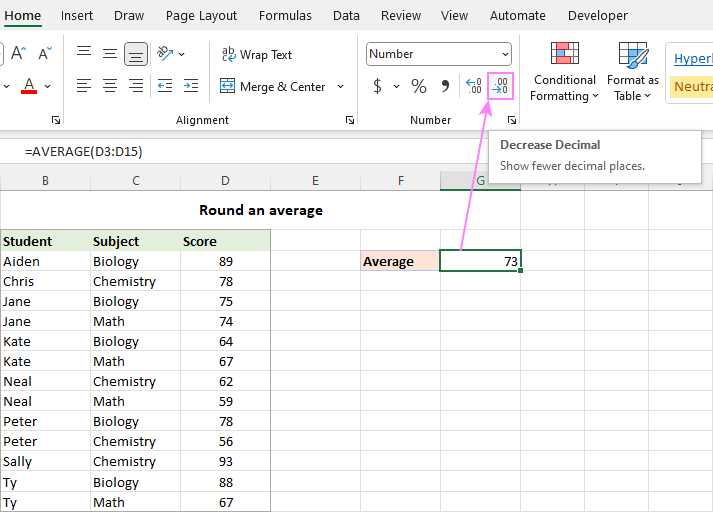
Task: Select column F header
Action: click(x=401, y=181)
